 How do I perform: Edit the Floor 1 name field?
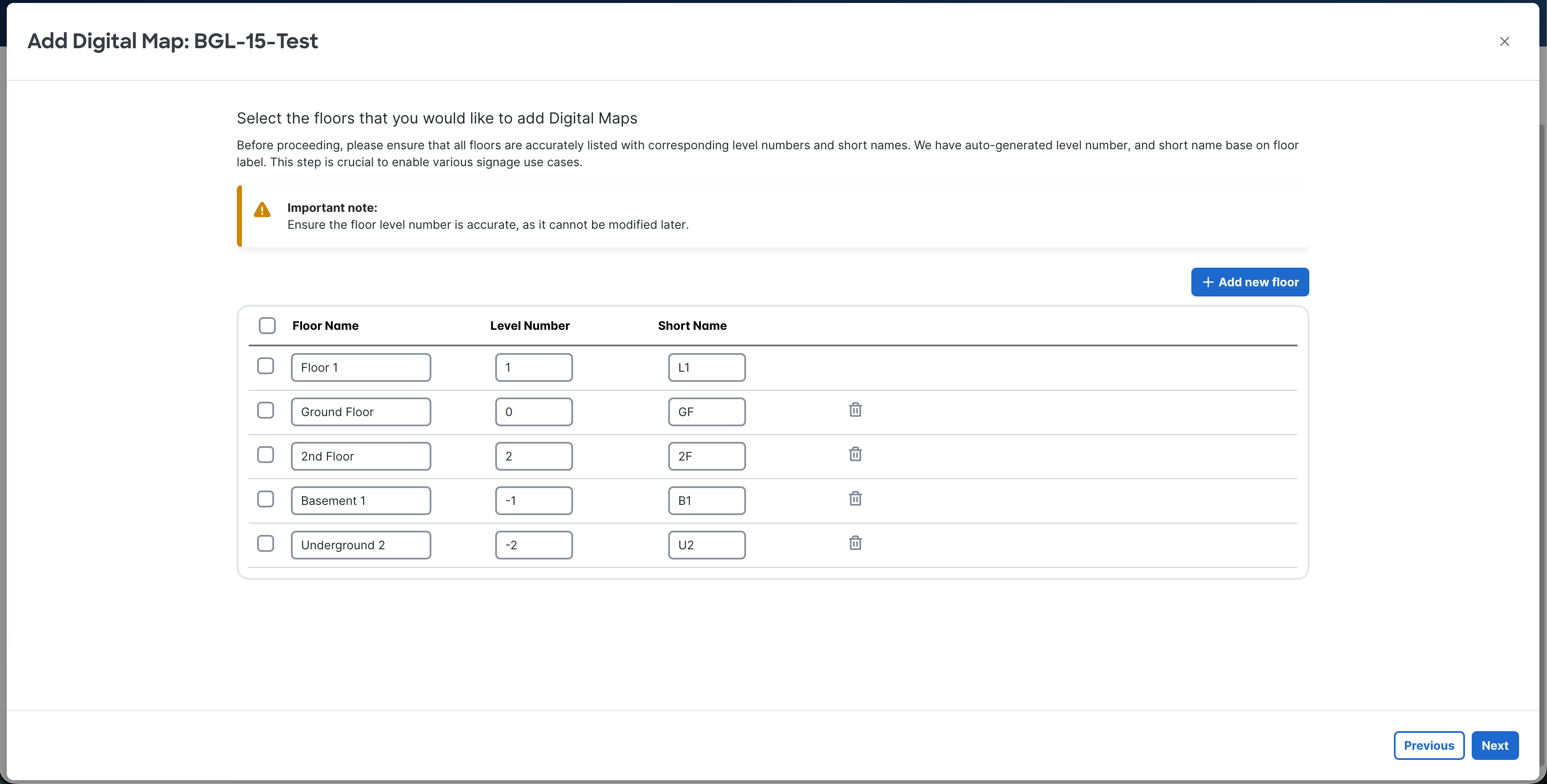(x=360, y=367)
